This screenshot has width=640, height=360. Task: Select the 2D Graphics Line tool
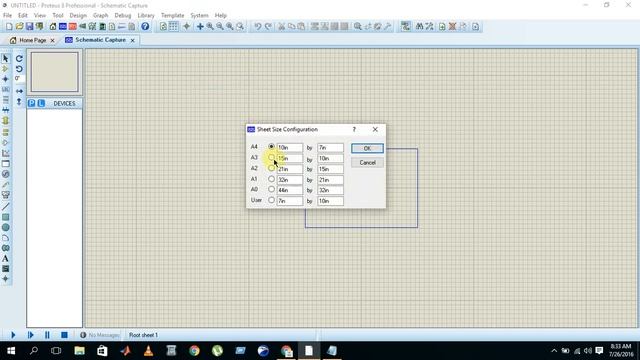5,207
